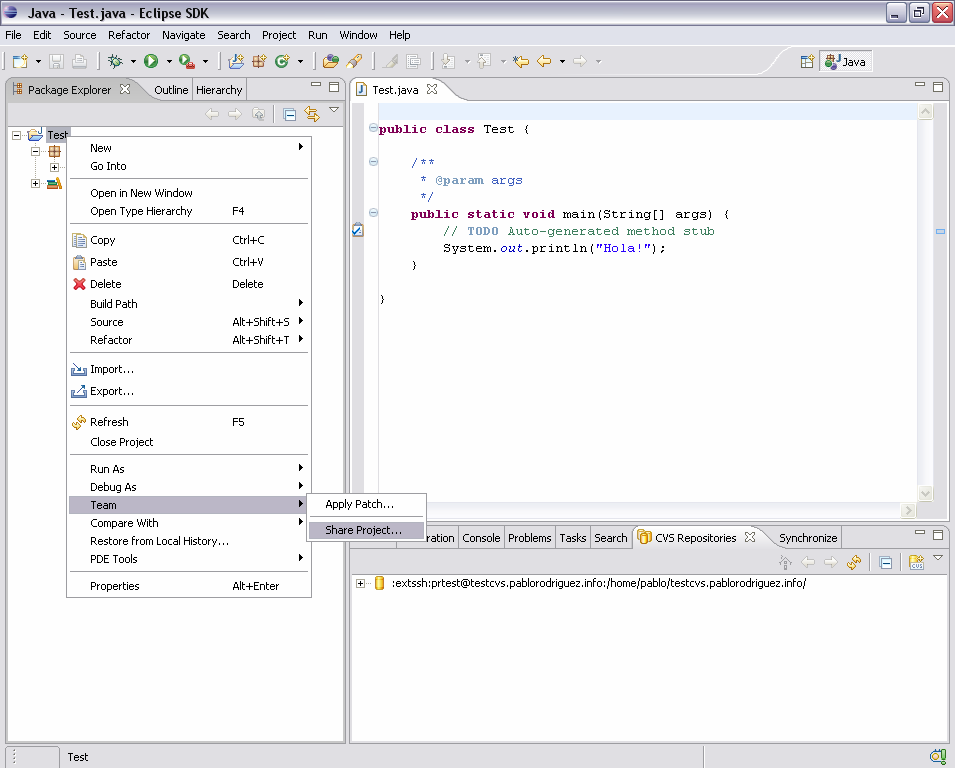955x768 pixels.
Task: Select Properties in the context menu
Action: (x=189, y=586)
